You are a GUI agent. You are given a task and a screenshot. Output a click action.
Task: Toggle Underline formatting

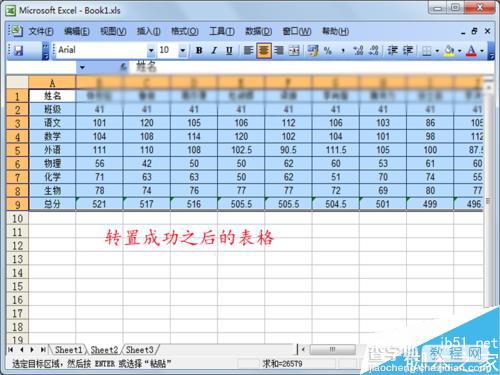[x=229, y=51]
